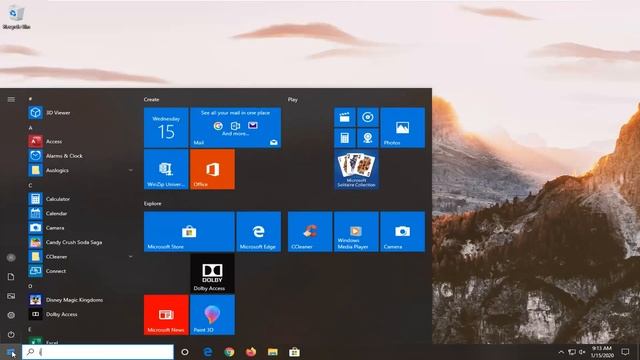
Task: Open the Office tile
Action: coord(212,169)
